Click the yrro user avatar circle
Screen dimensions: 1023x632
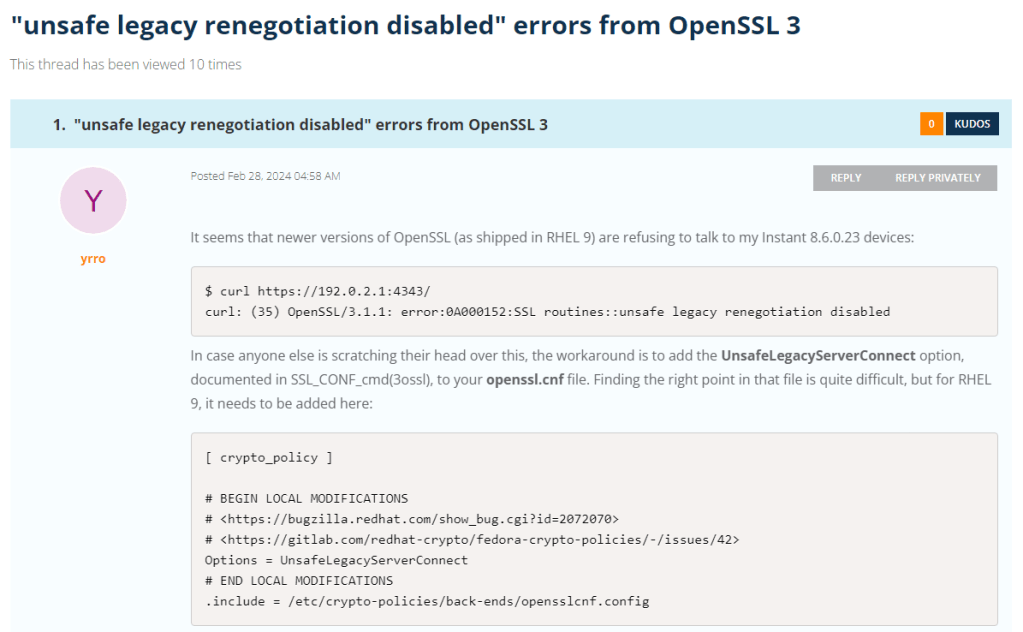pos(93,201)
